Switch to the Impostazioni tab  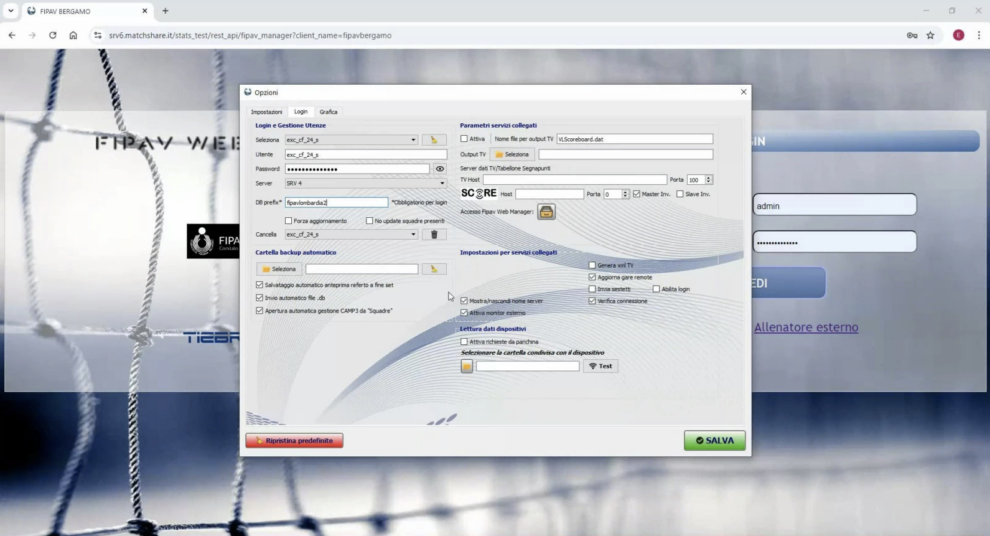pos(266,112)
